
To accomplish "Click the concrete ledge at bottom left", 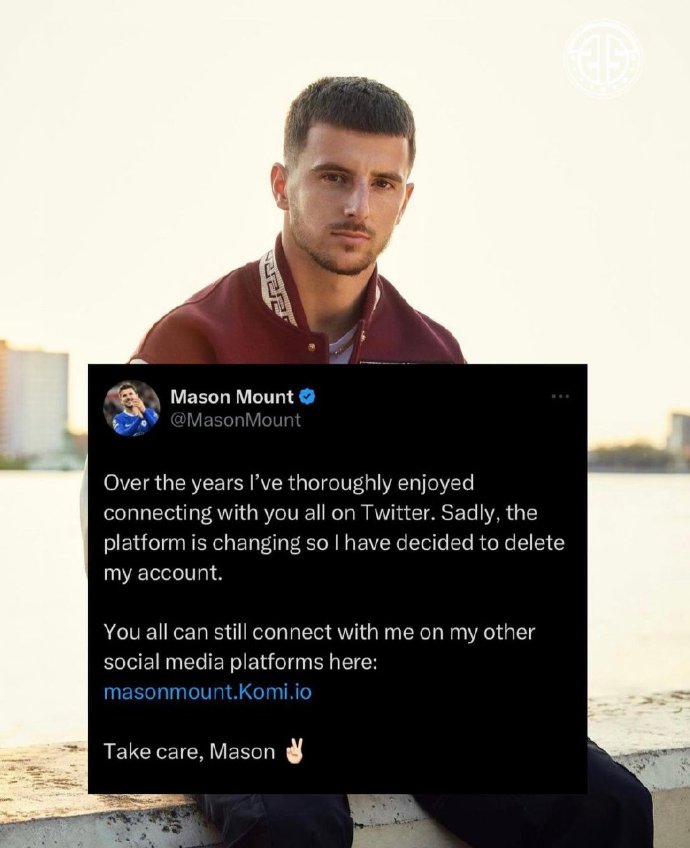I will coord(42,790).
